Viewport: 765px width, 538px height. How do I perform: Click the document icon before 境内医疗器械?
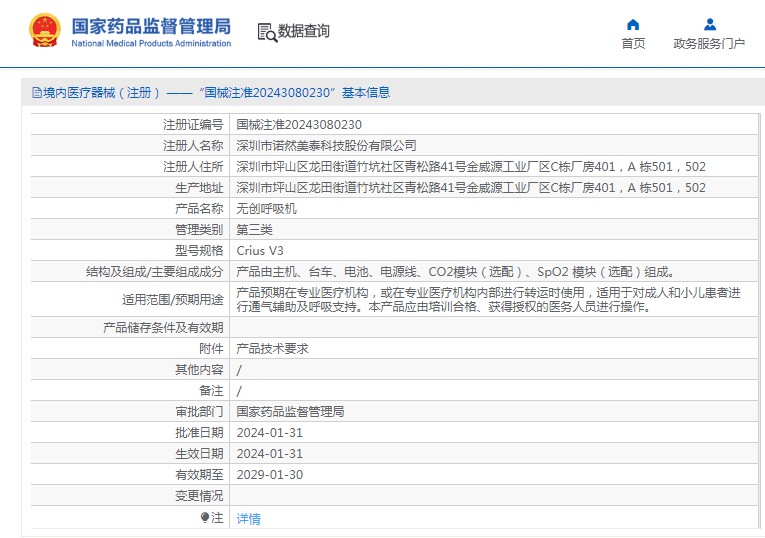(37, 93)
